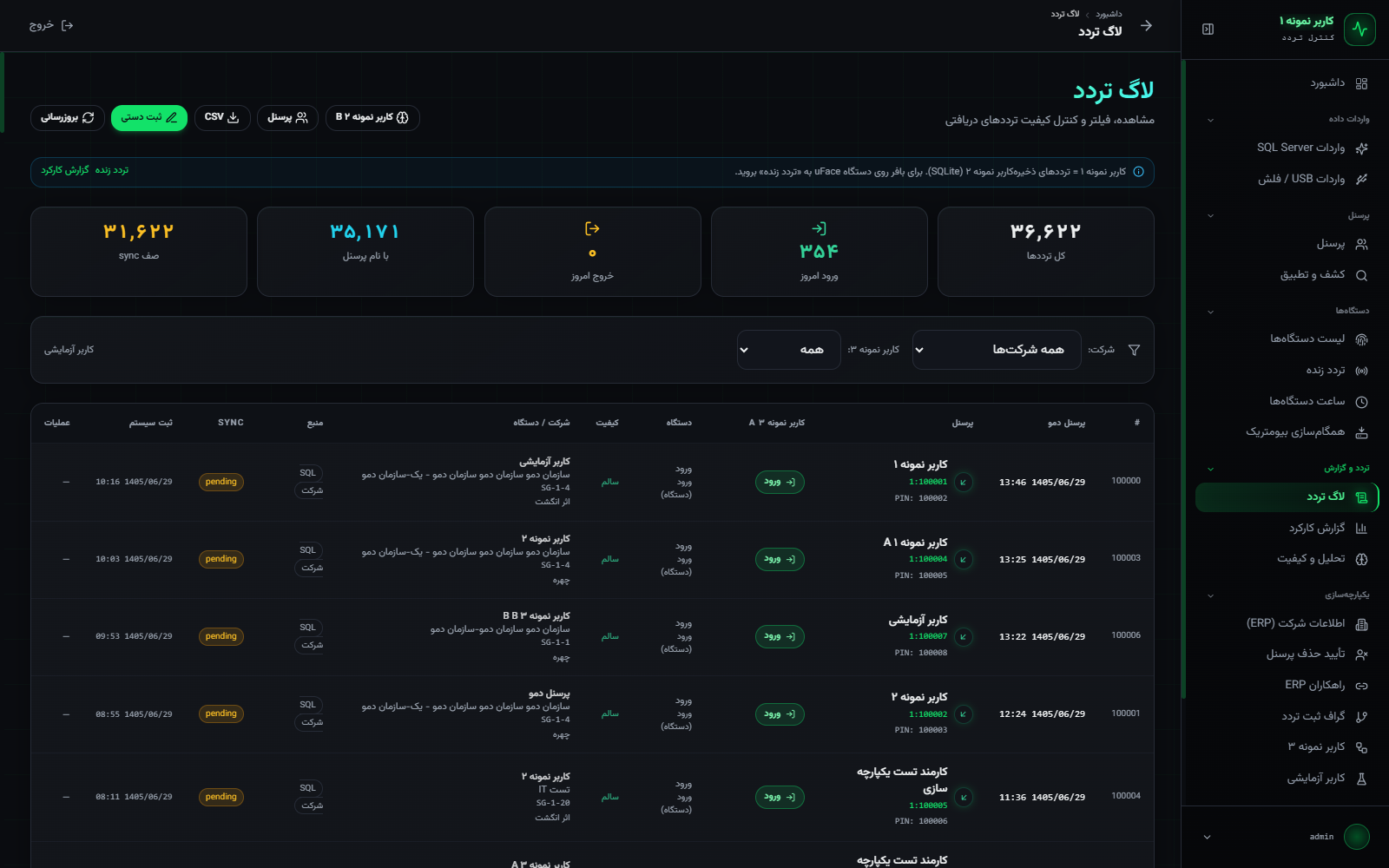Open the همه شرکت‌ها company dropdown
The height and width of the screenshot is (868, 1389).
[x=997, y=350]
